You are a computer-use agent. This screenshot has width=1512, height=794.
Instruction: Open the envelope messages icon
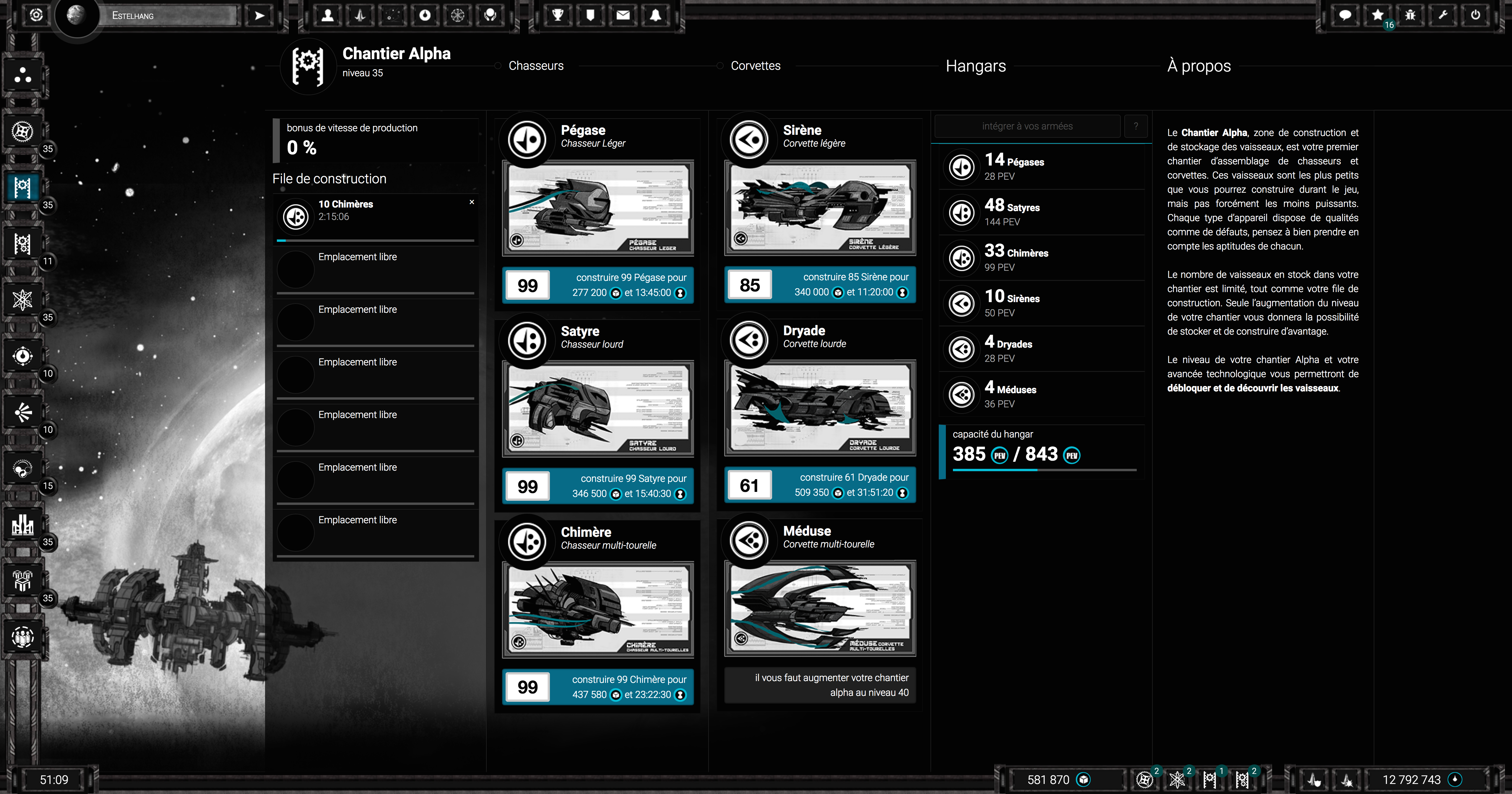coord(623,15)
